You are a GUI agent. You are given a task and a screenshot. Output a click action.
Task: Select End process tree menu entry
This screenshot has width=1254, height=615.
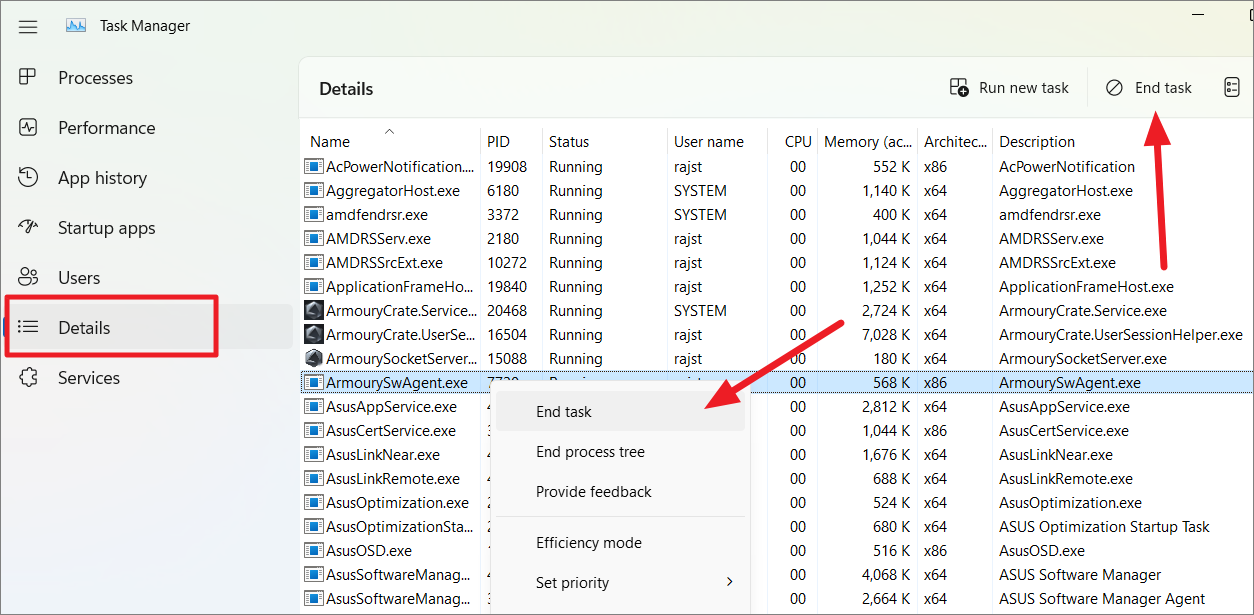click(x=590, y=452)
